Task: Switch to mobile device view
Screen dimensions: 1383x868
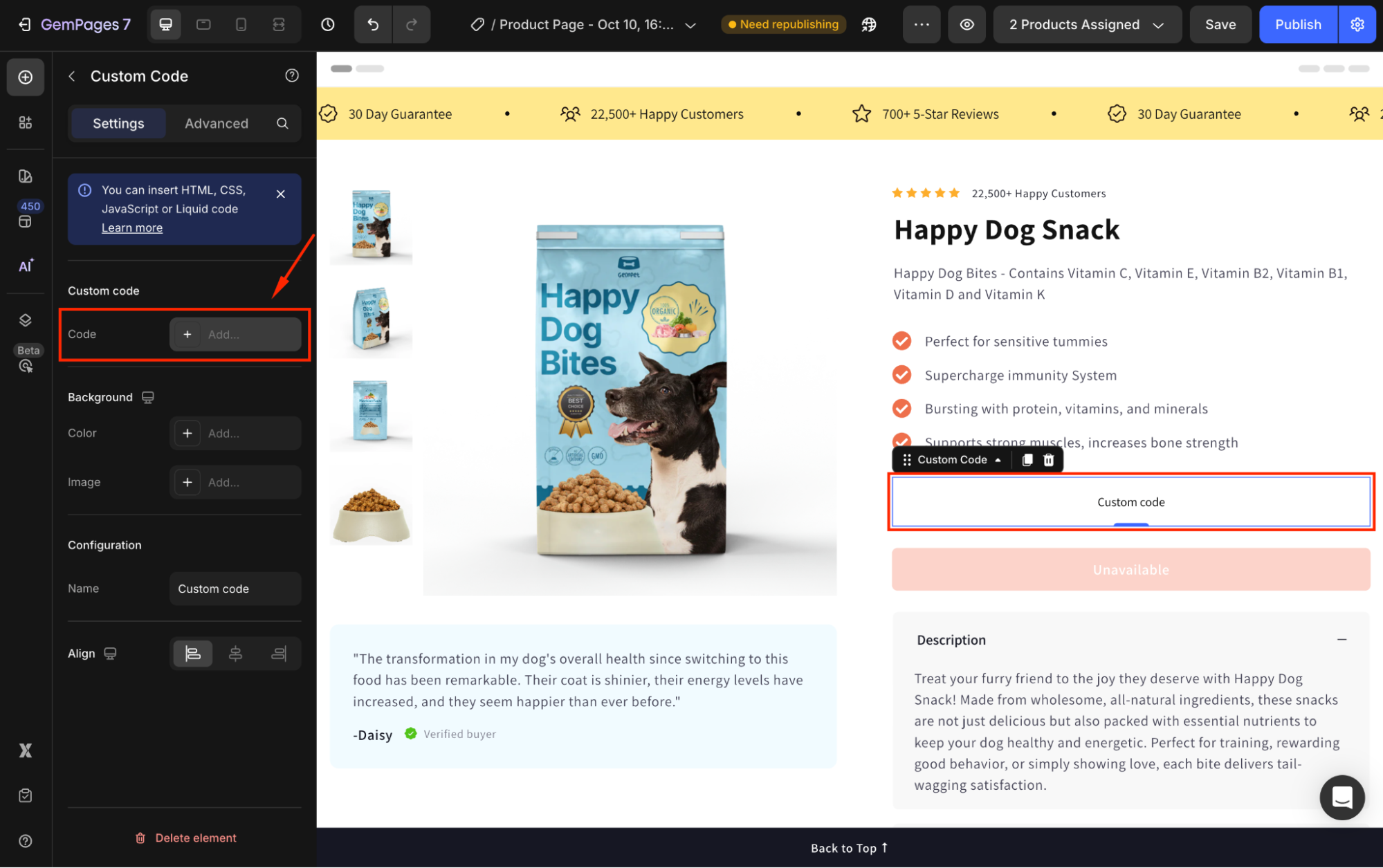Action: click(x=241, y=25)
